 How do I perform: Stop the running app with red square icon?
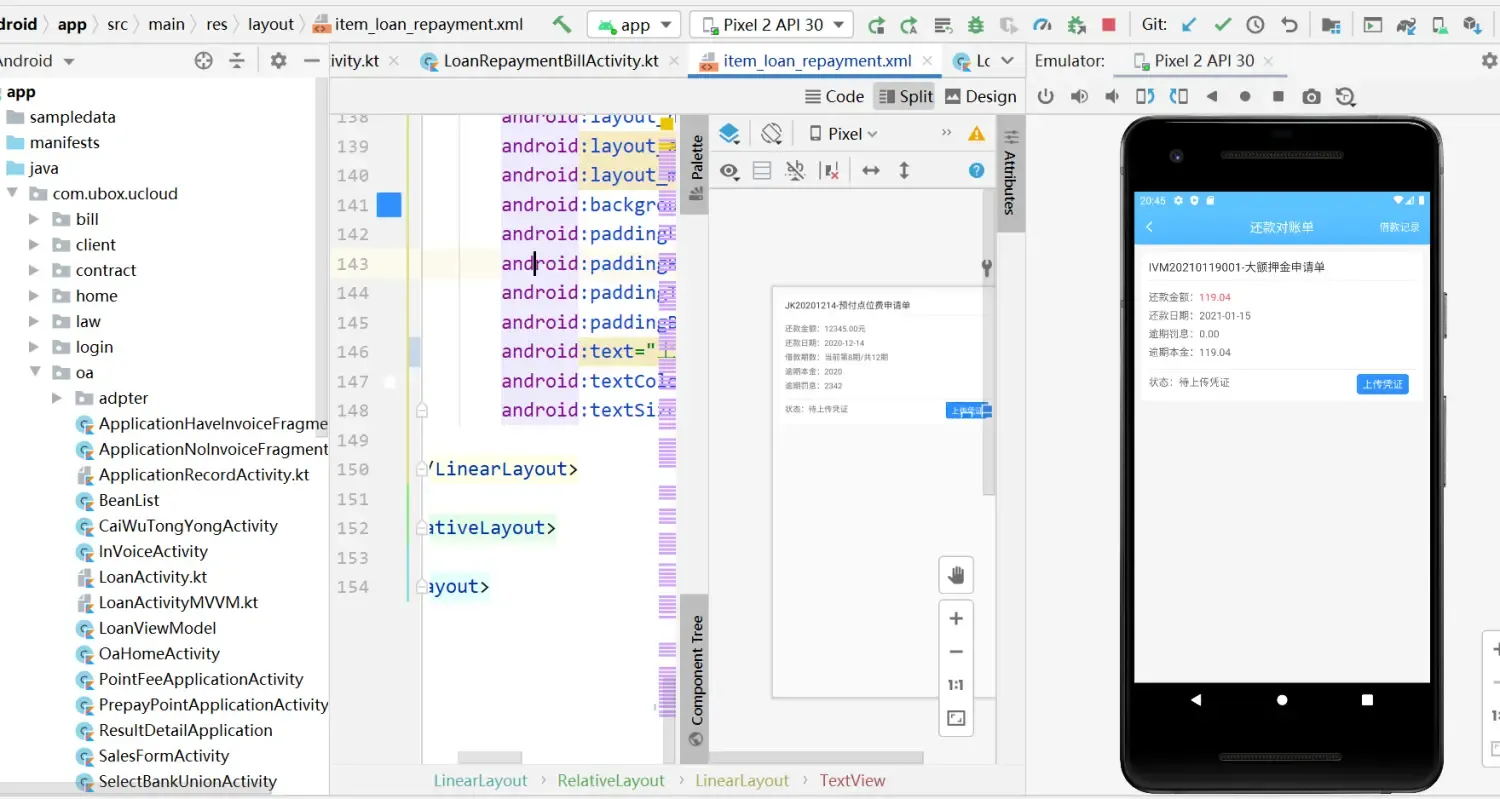tap(1110, 23)
